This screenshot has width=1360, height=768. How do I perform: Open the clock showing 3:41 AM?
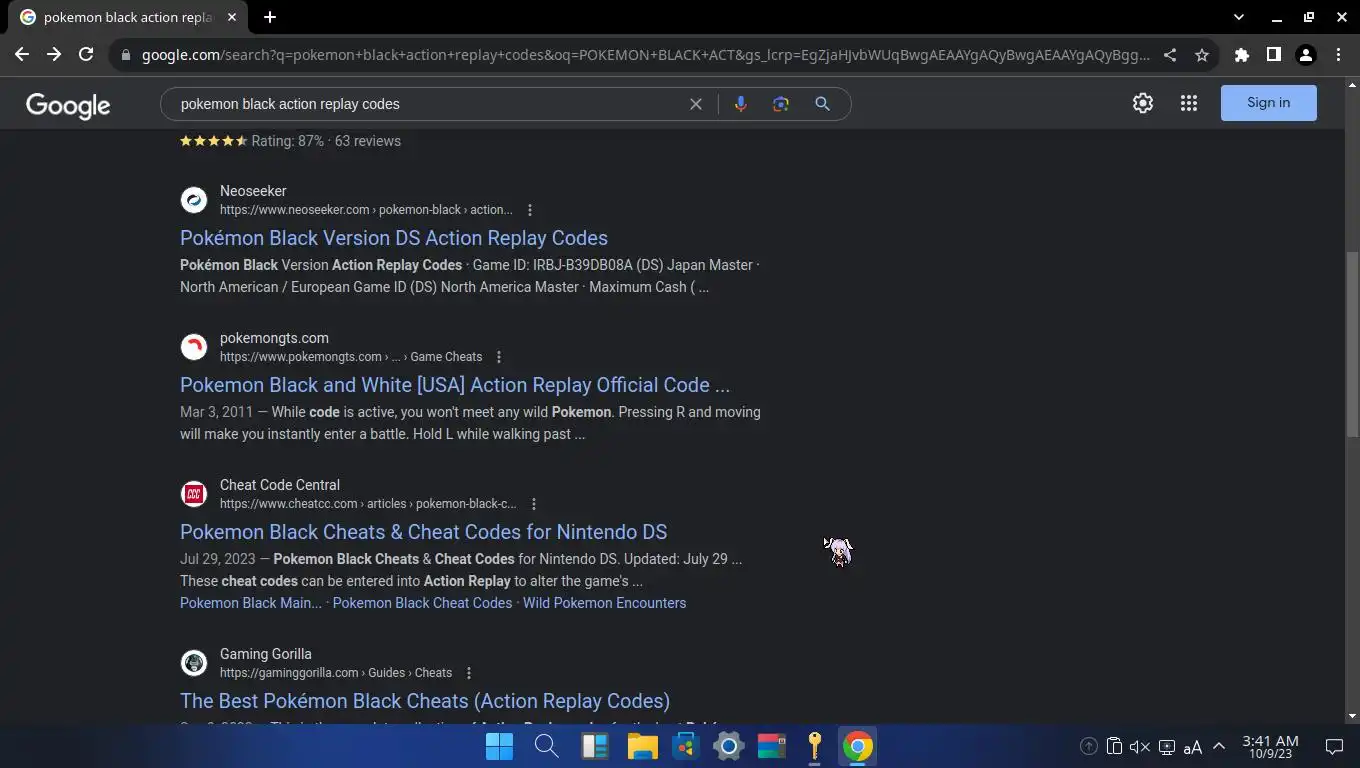pyautogui.click(x=1270, y=747)
